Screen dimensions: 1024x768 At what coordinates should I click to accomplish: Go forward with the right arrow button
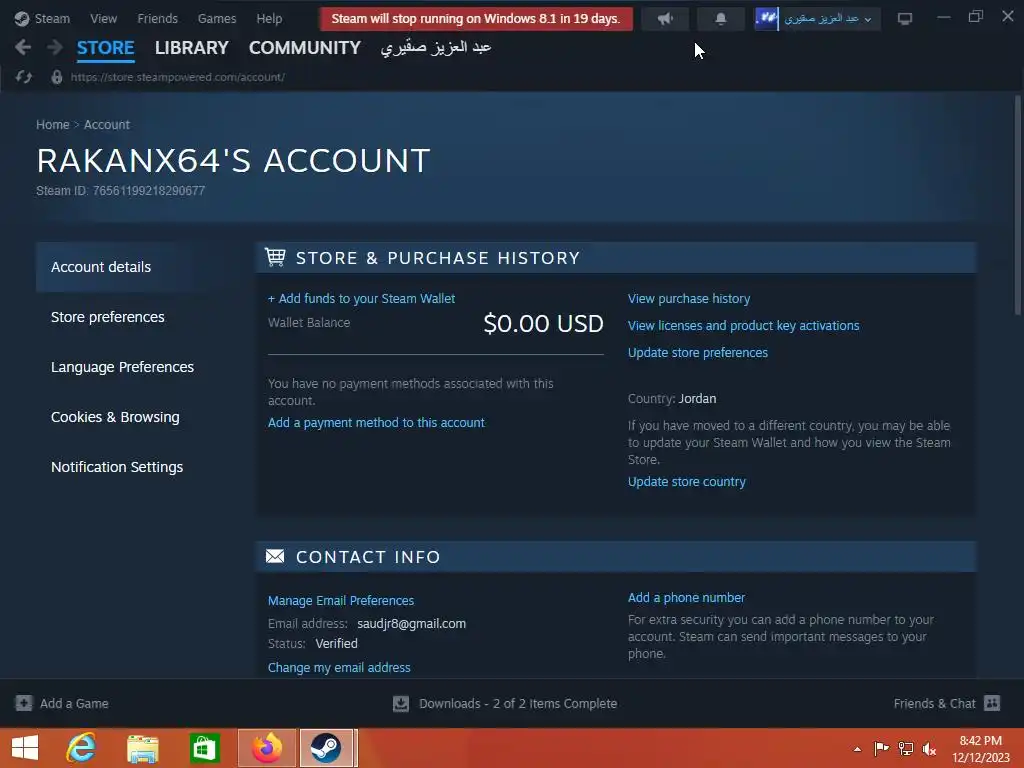point(55,47)
